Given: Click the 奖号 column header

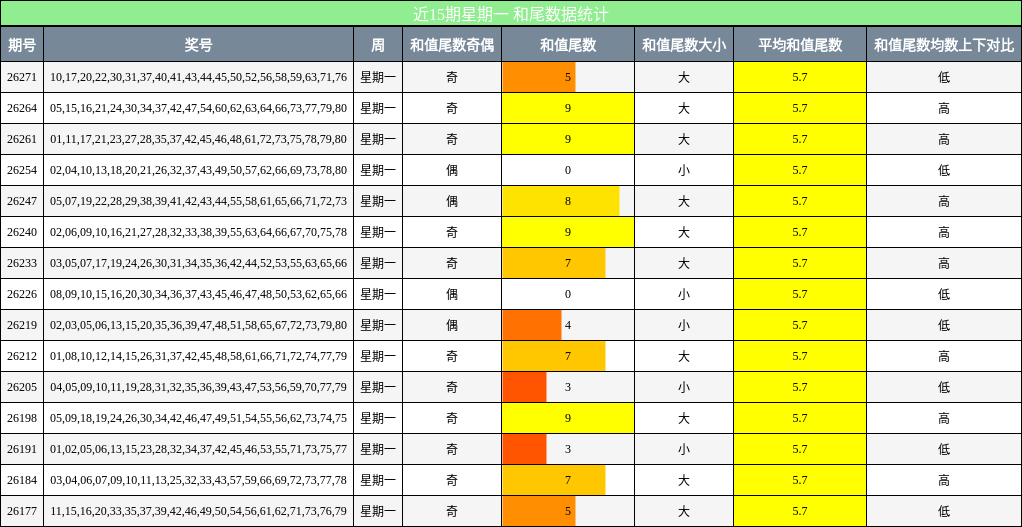Looking at the screenshot, I should (x=198, y=44).
